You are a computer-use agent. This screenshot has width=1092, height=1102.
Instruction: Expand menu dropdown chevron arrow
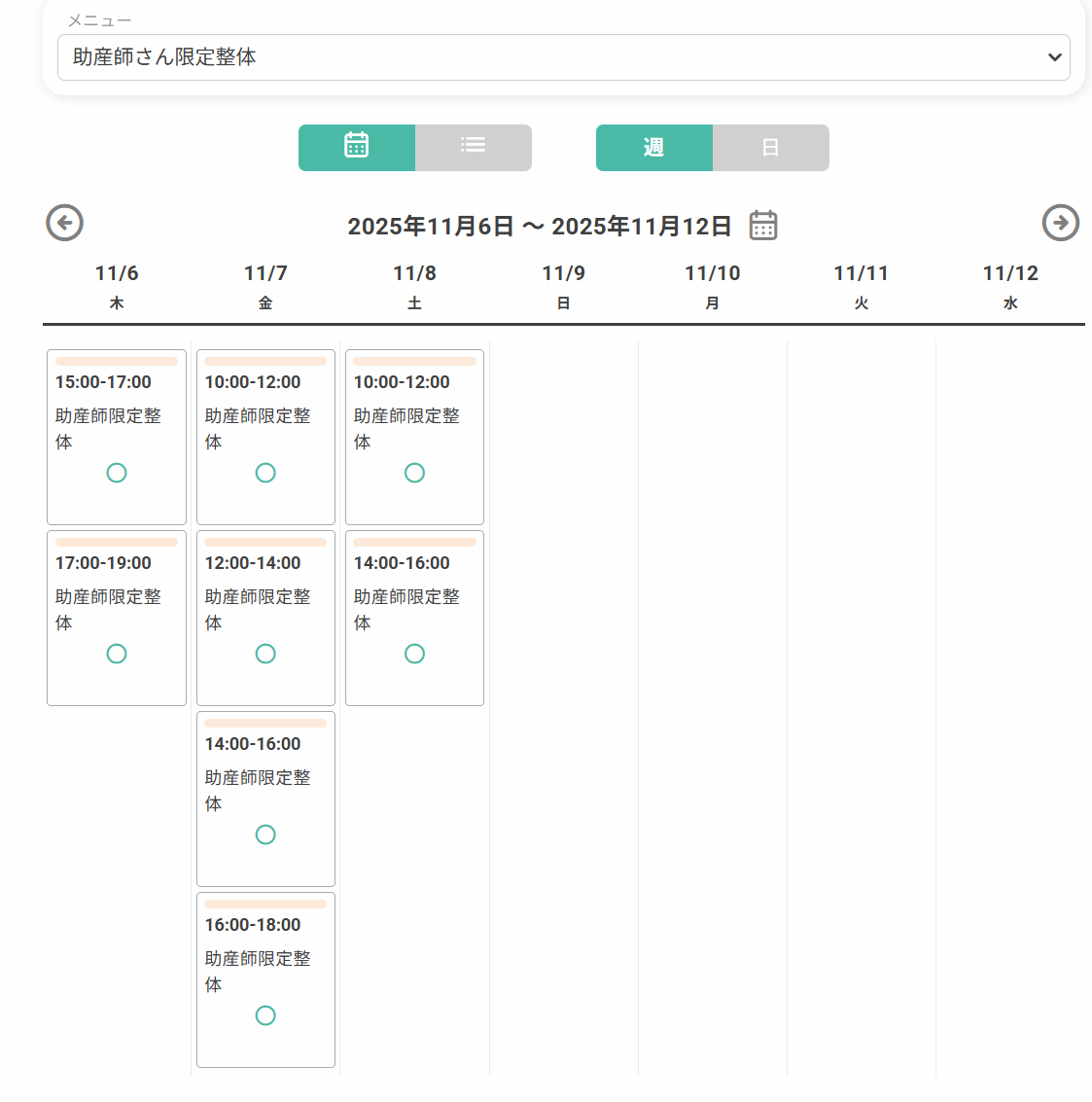[1054, 57]
